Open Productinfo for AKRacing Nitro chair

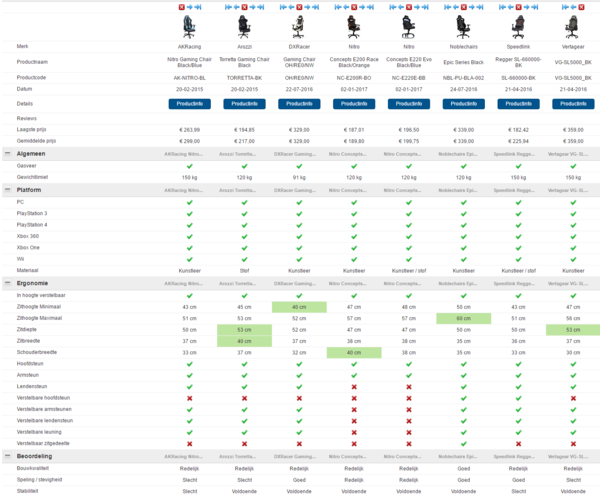pos(189,103)
